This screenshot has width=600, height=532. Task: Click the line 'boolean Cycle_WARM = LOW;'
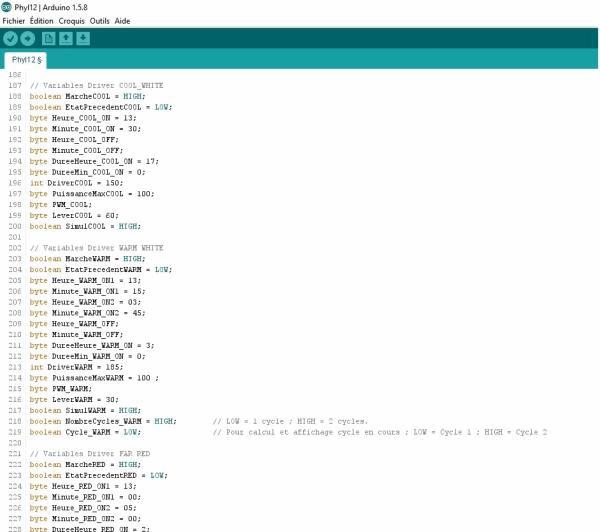[85, 432]
